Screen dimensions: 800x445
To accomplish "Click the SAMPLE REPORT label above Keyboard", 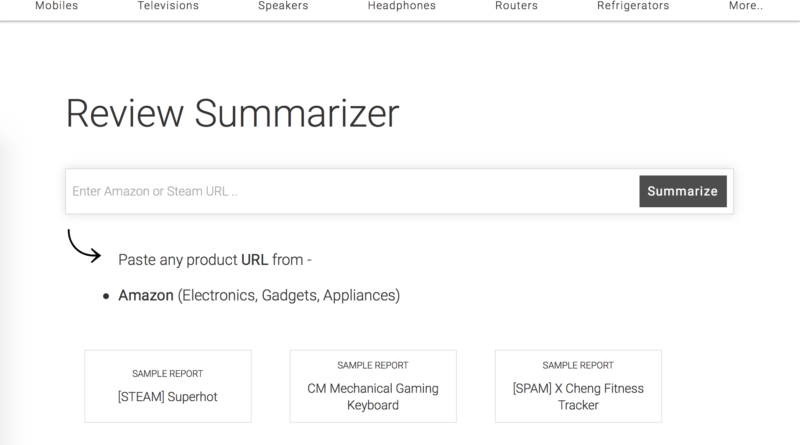I will coord(373,365).
